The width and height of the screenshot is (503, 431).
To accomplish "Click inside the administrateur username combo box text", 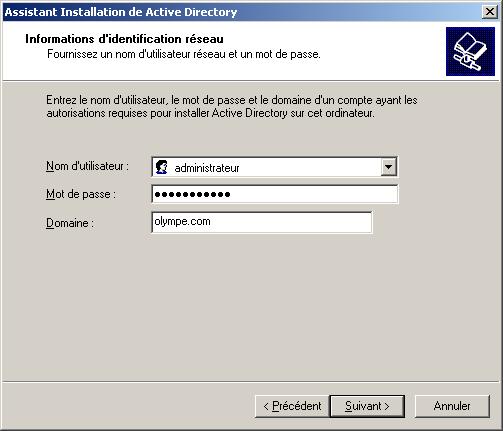I will (207, 168).
